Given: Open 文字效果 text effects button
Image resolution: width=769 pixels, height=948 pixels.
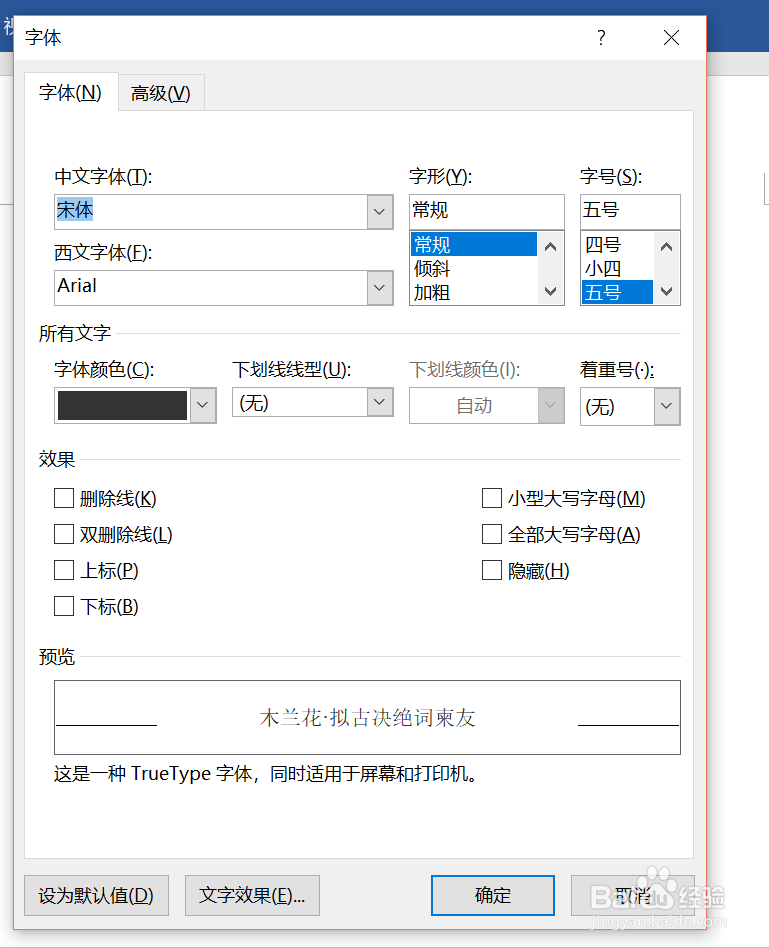Looking at the screenshot, I should point(252,895).
